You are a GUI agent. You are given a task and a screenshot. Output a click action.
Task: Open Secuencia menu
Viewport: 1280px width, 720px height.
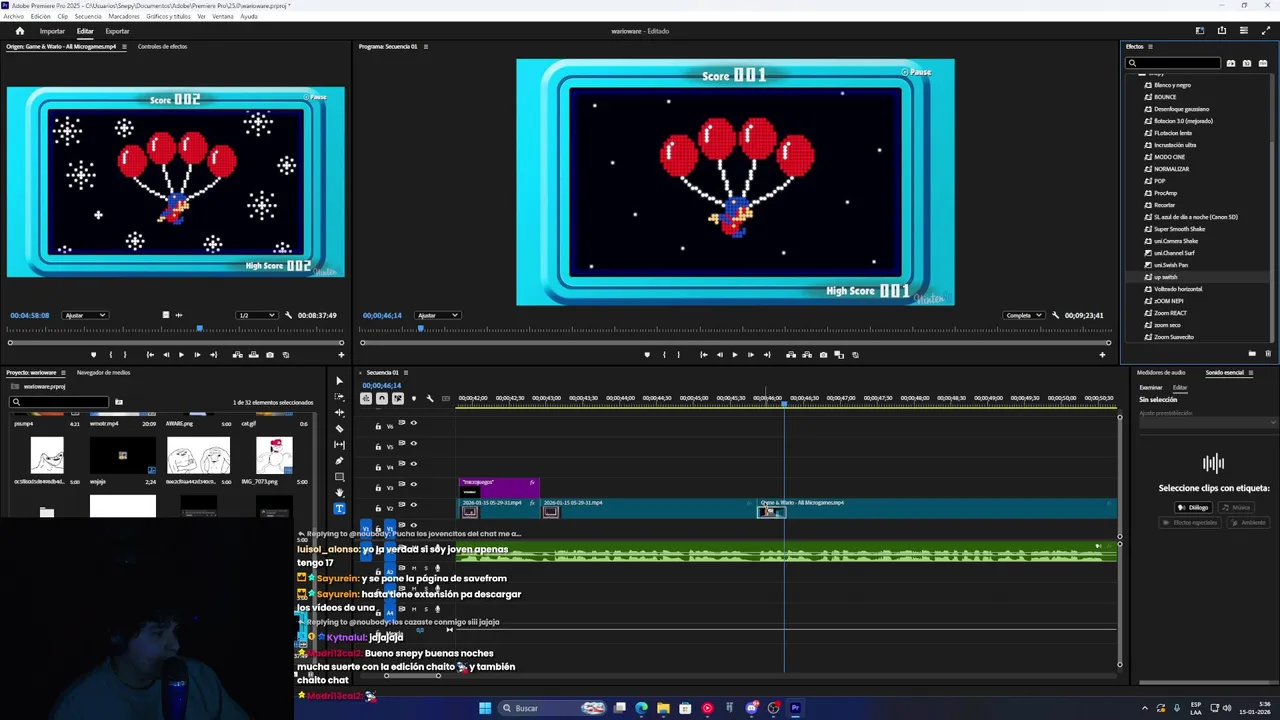coord(87,16)
